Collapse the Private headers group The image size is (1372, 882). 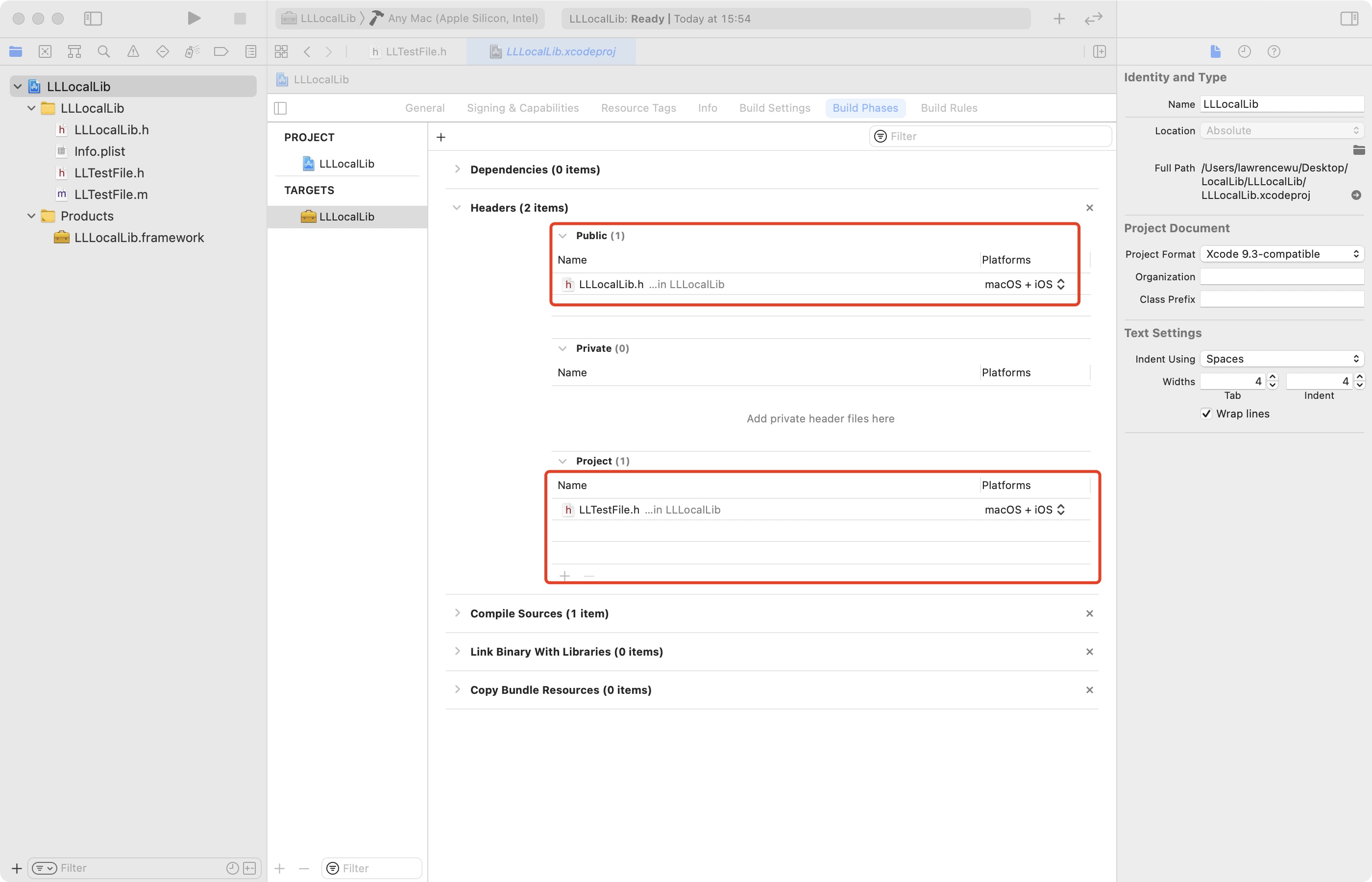[563, 348]
